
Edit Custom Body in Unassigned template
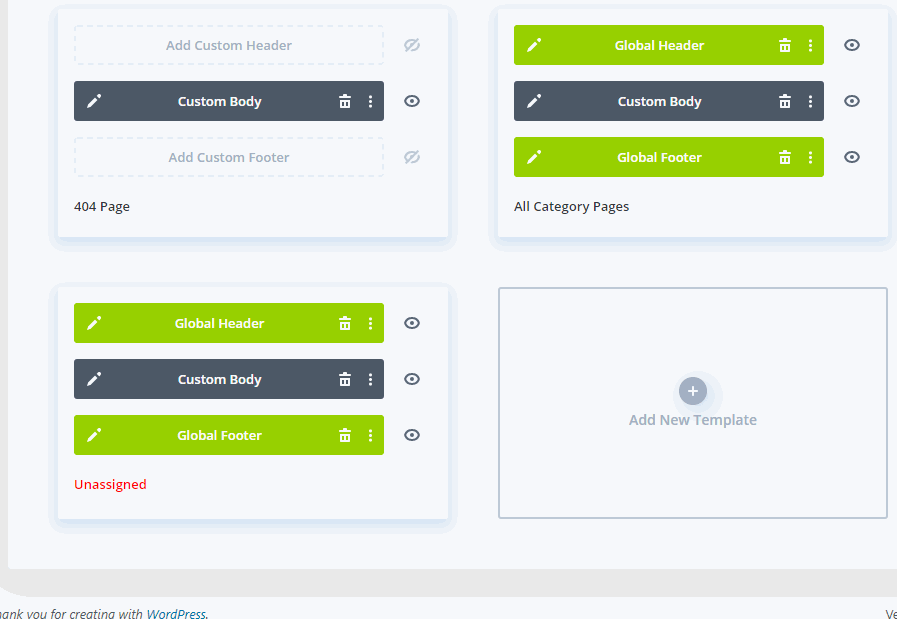[94, 379]
